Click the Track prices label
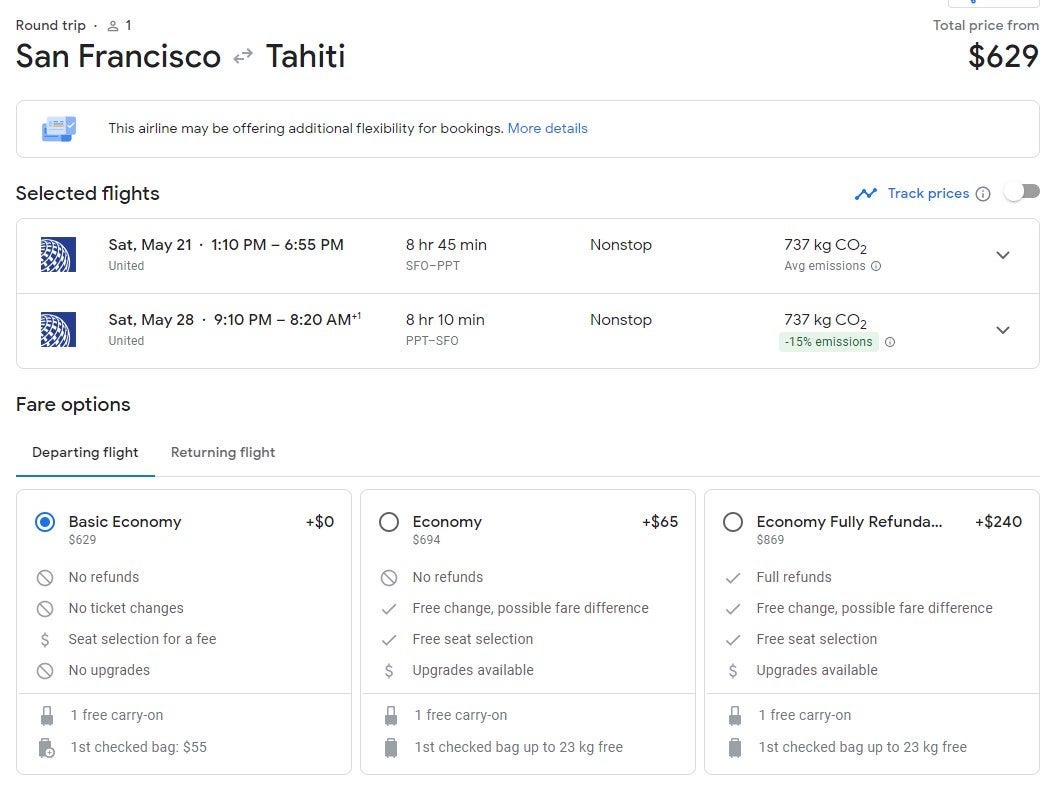Image resolution: width=1060 pixels, height=787 pixels. tap(928, 193)
